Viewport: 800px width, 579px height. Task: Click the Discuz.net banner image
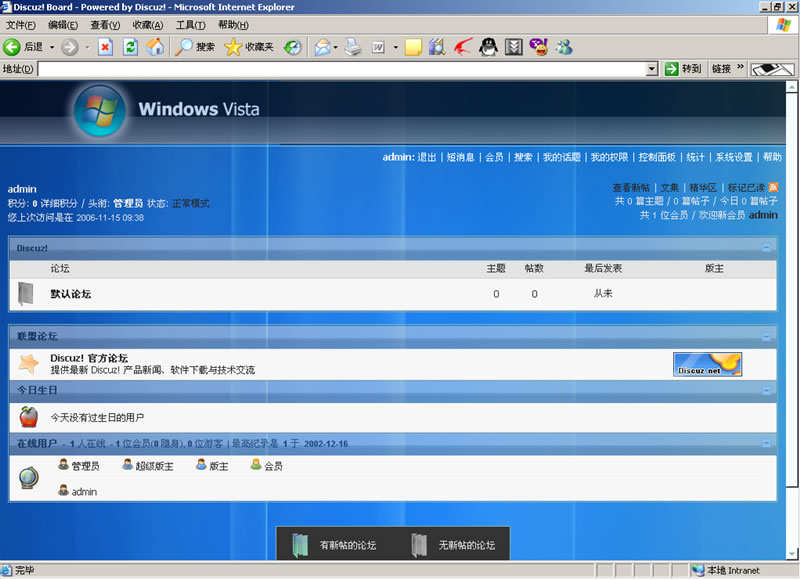[707, 364]
